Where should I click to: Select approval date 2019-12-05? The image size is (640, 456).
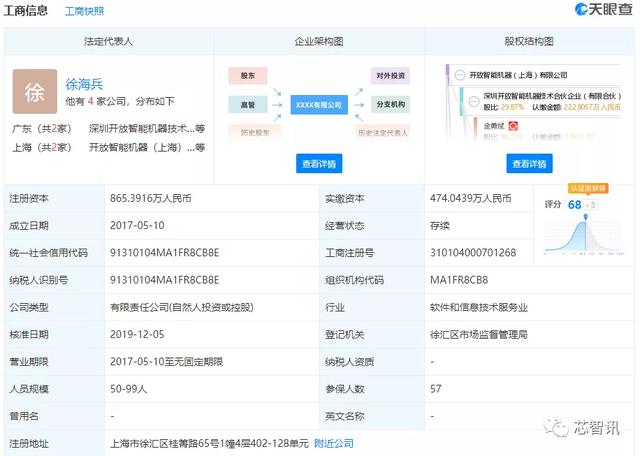coord(137,334)
